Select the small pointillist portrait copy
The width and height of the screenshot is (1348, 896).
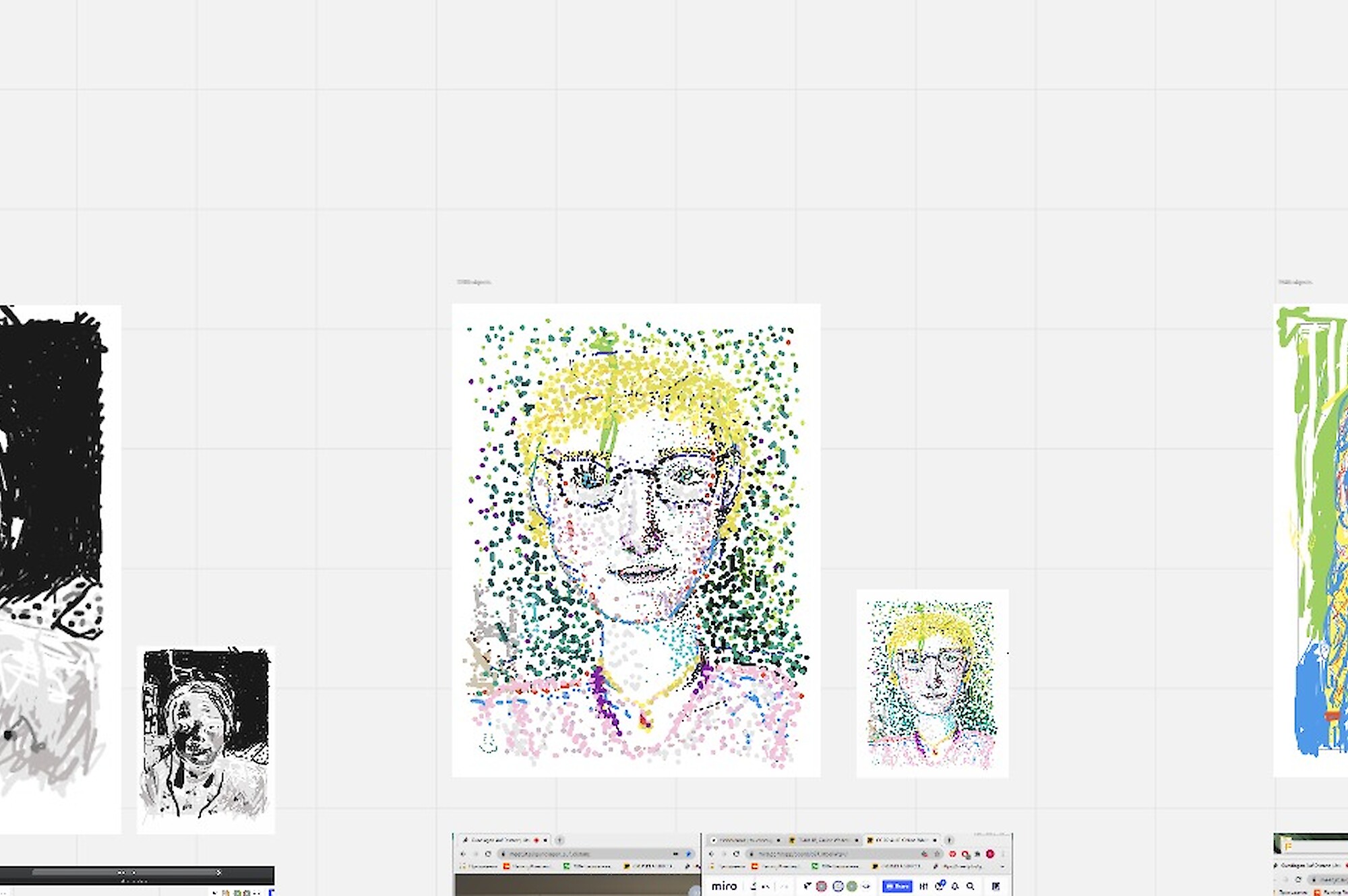coord(932,683)
